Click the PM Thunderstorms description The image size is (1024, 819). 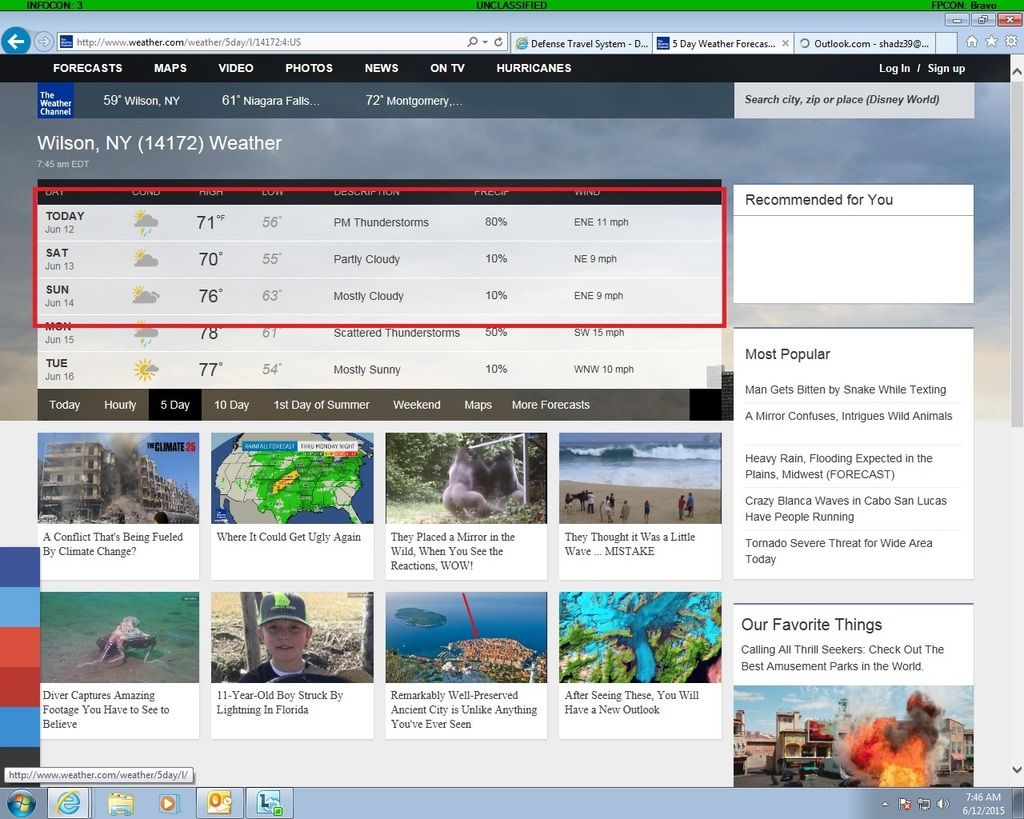(381, 222)
